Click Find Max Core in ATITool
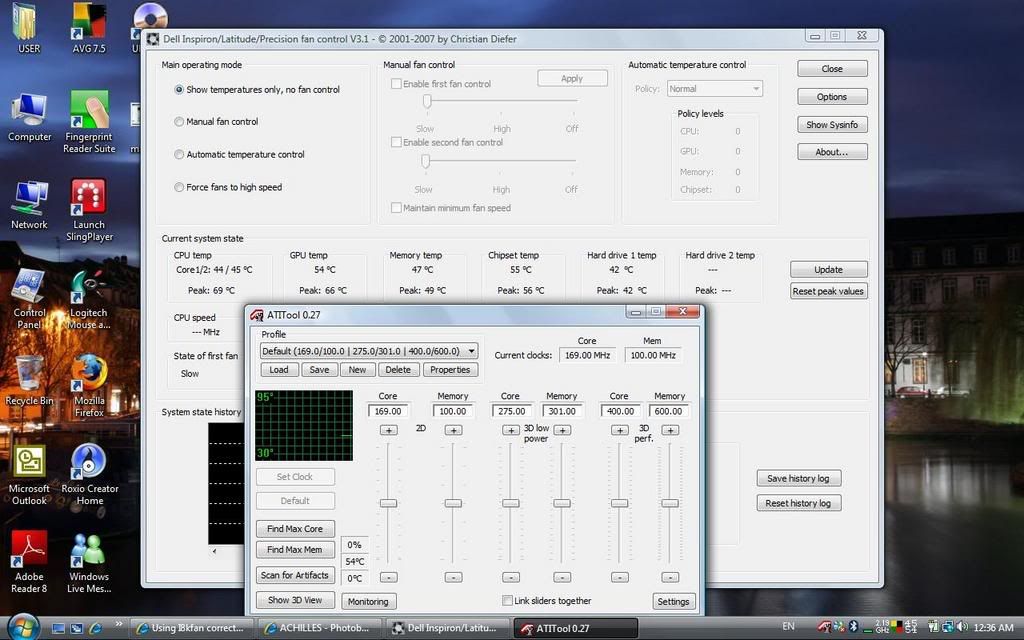Screen dimensions: 1024x640 (x=295, y=528)
